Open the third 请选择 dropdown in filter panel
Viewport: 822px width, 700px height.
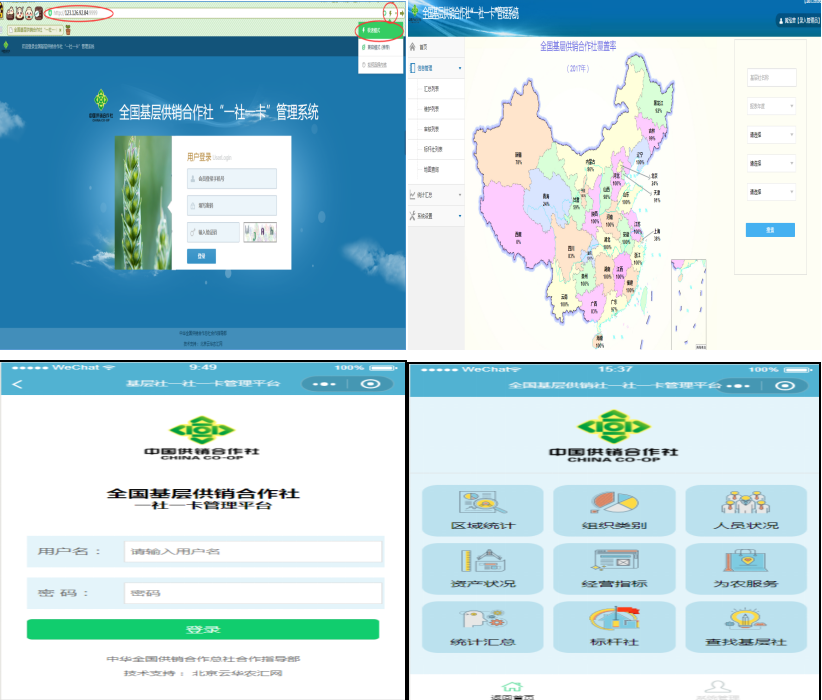click(771, 192)
